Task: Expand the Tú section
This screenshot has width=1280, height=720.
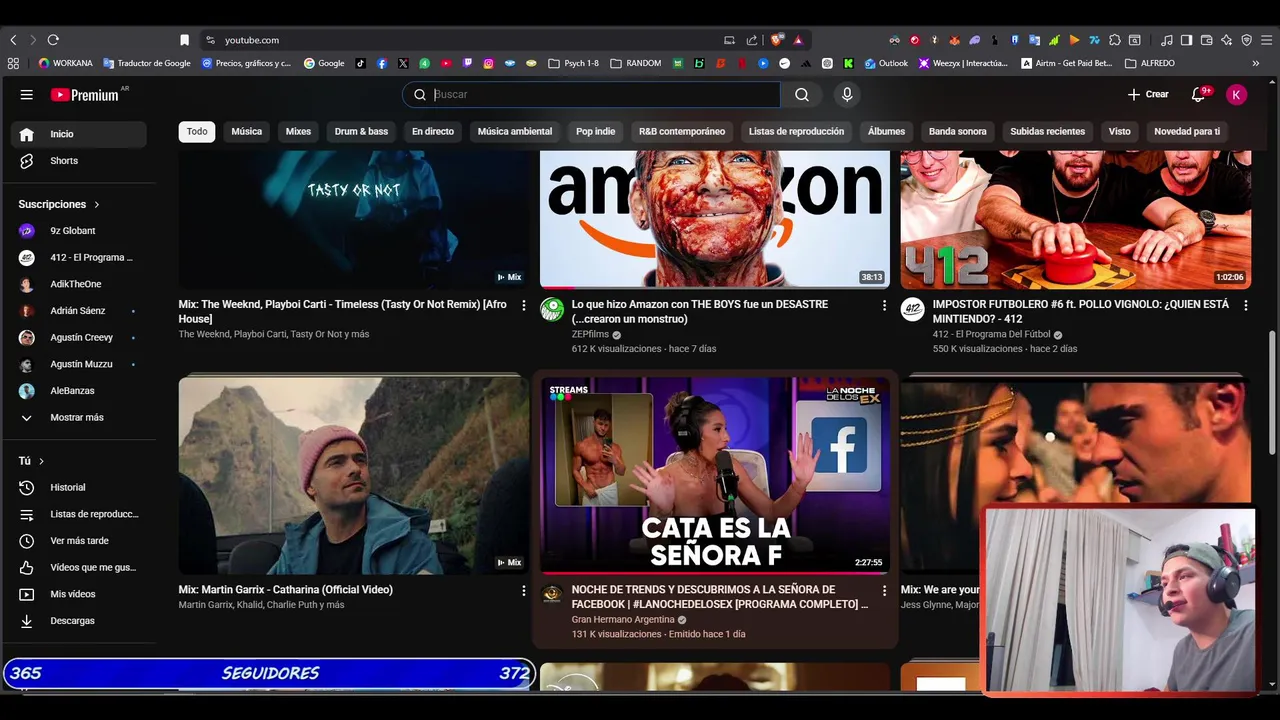Action: pos(31,461)
